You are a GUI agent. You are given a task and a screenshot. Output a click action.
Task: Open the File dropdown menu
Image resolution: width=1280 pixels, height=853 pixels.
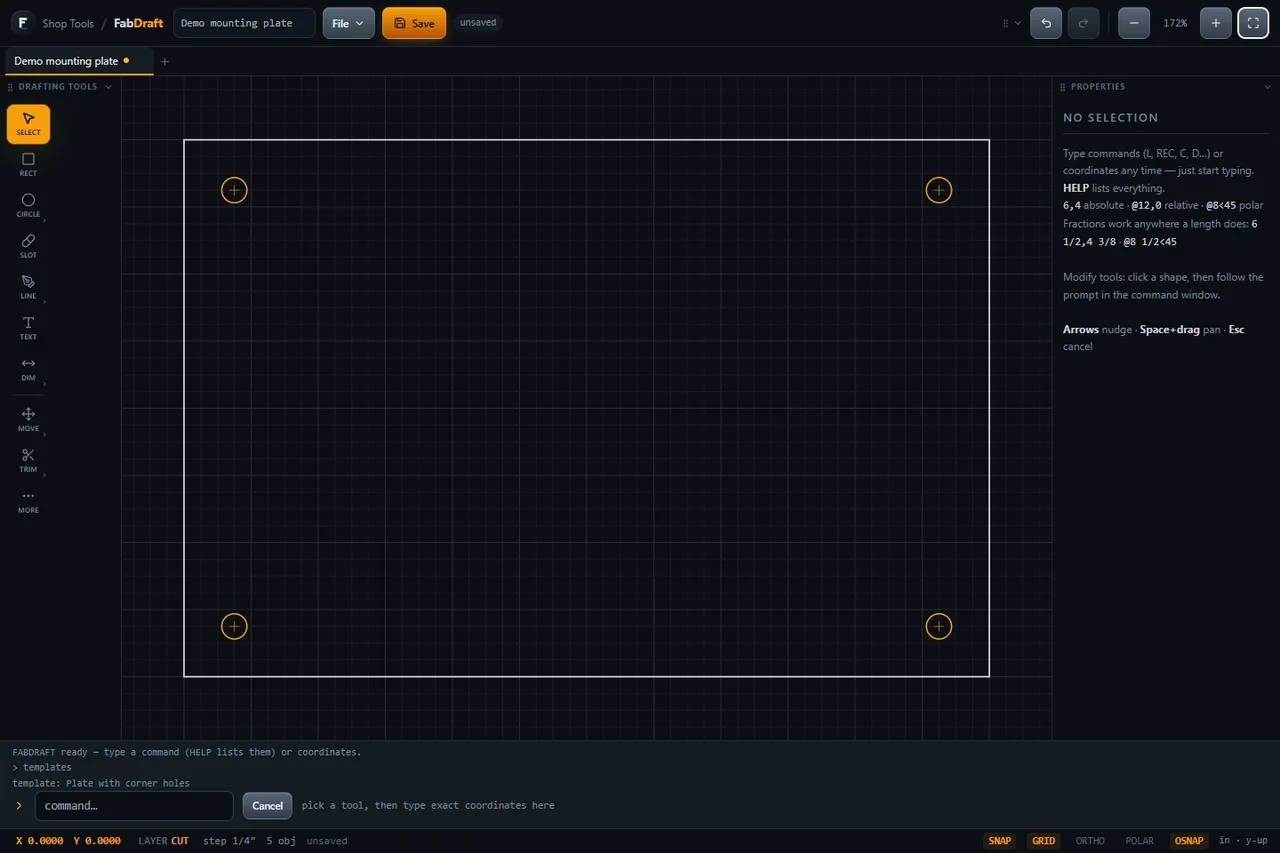[349, 23]
